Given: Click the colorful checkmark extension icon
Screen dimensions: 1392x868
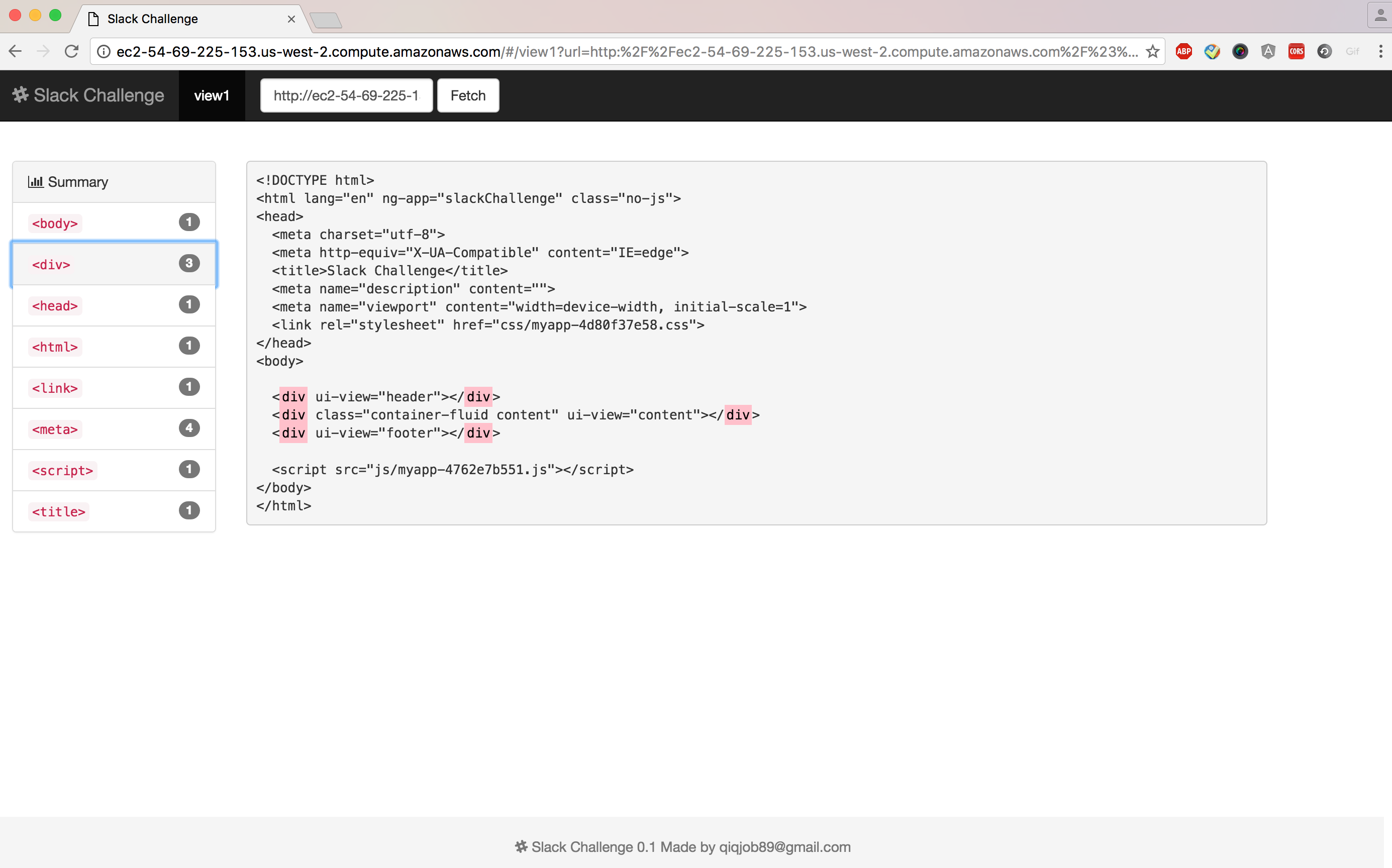Looking at the screenshot, I should pos(1212,52).
